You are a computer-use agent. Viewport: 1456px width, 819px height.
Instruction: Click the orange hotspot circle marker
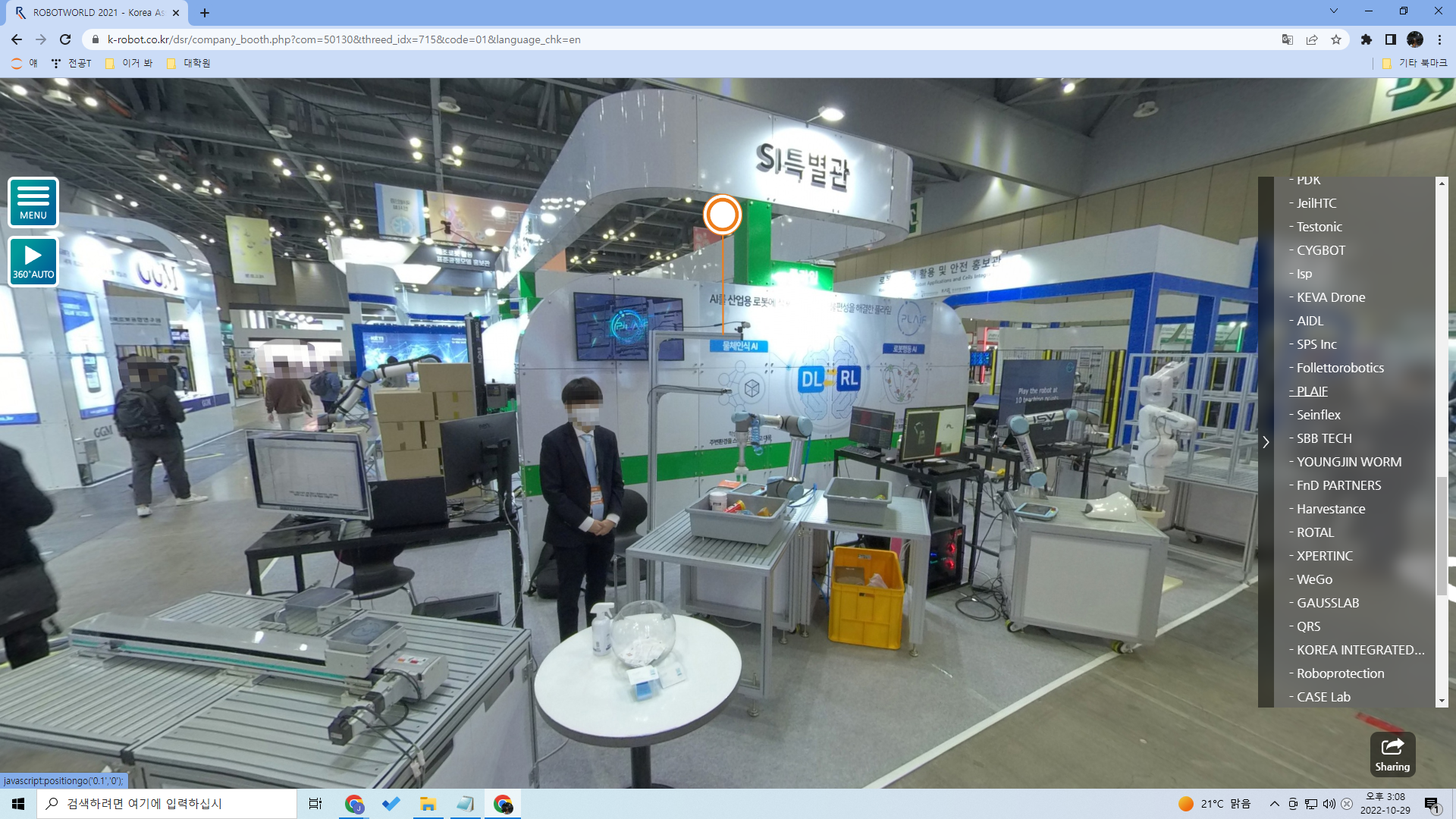click(721, 215)
